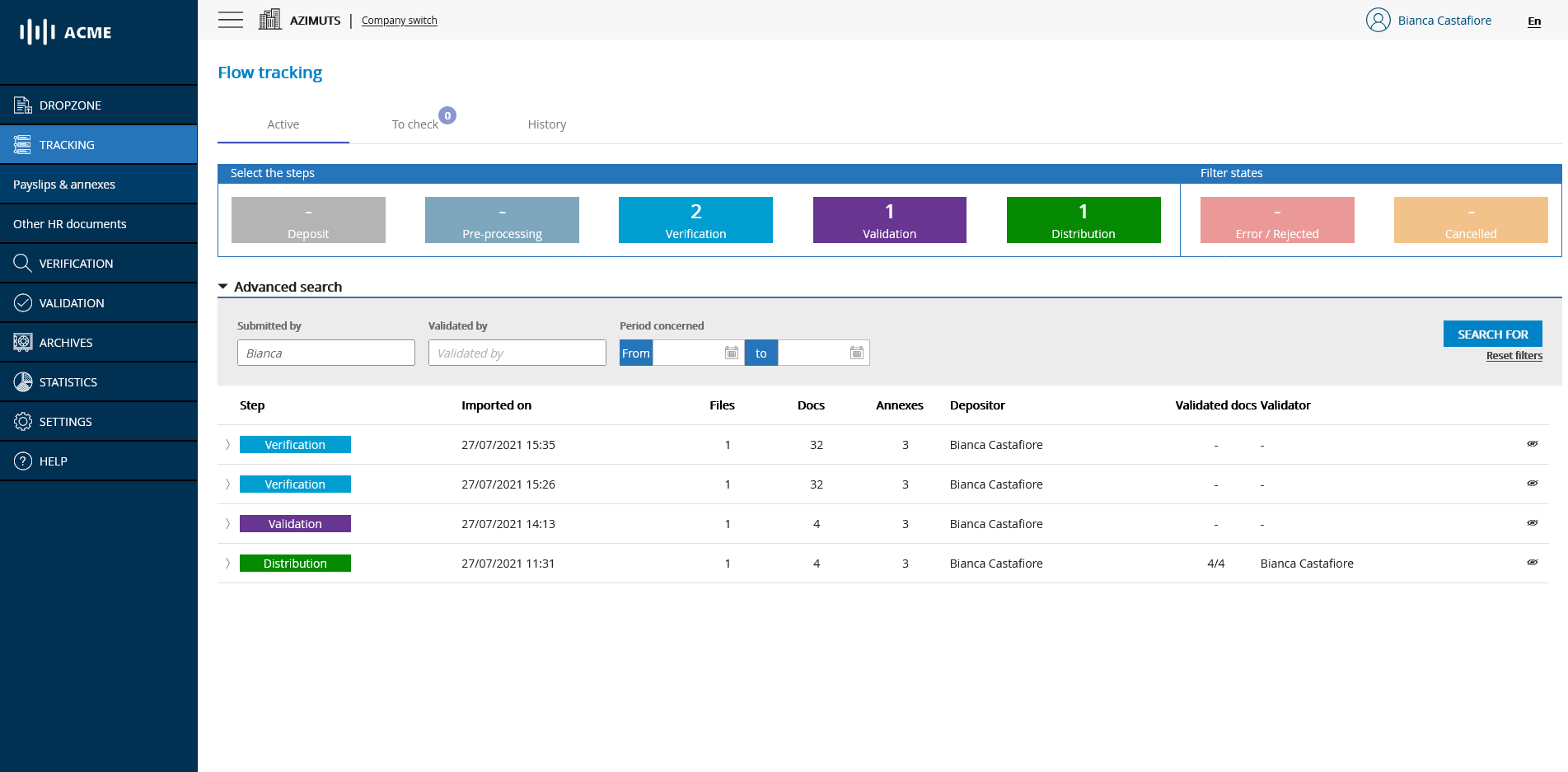This screenshot has height=772, width=1568.
Task: Open Help using the question mark icon
Action: (22, 461)
